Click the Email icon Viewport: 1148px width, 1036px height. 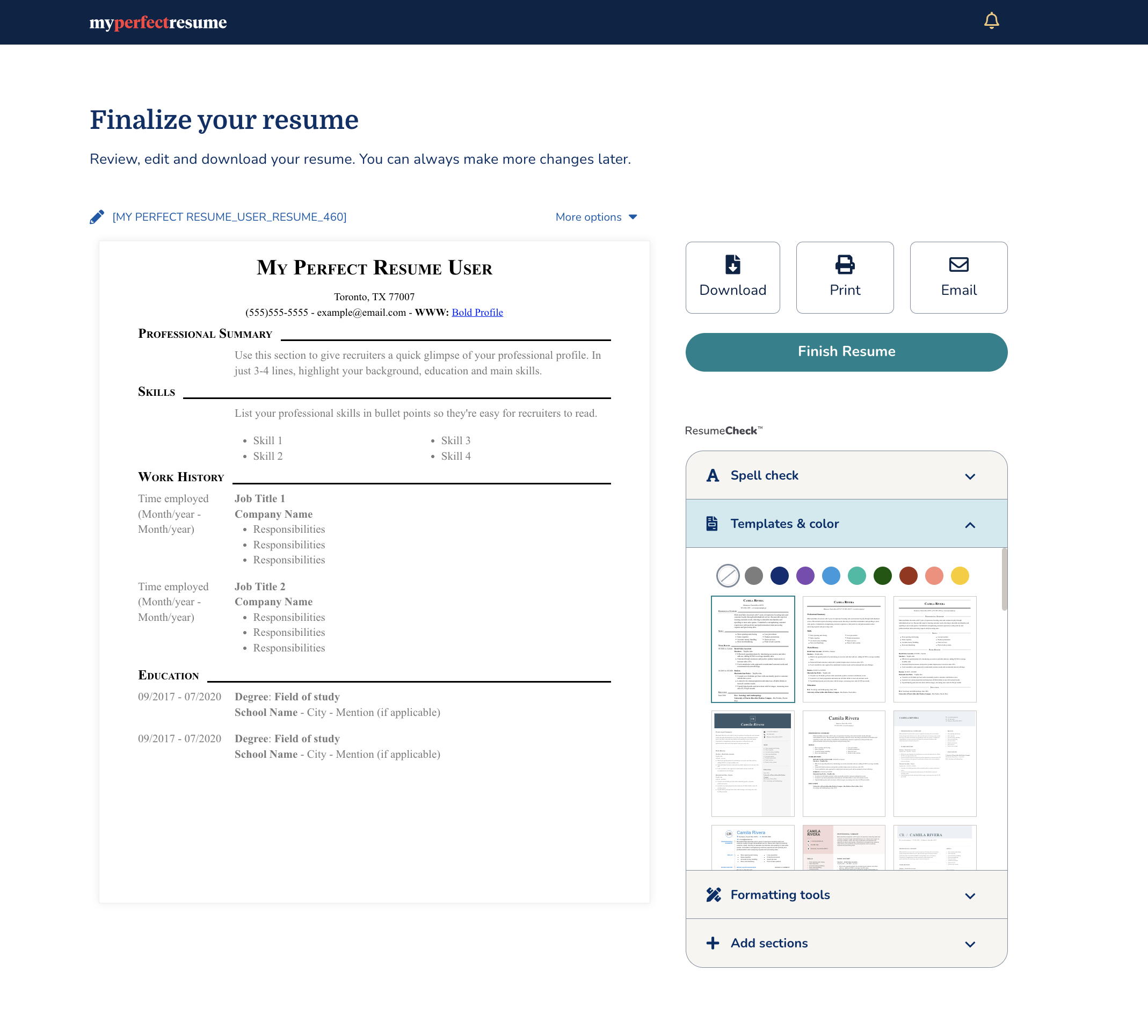[x=958, y=265]
